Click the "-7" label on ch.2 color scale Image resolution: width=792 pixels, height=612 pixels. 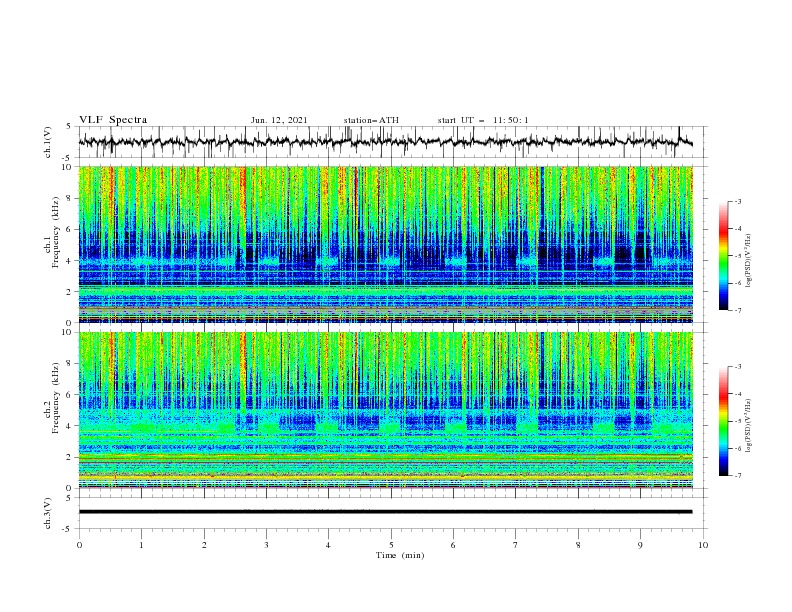point(738,476)
